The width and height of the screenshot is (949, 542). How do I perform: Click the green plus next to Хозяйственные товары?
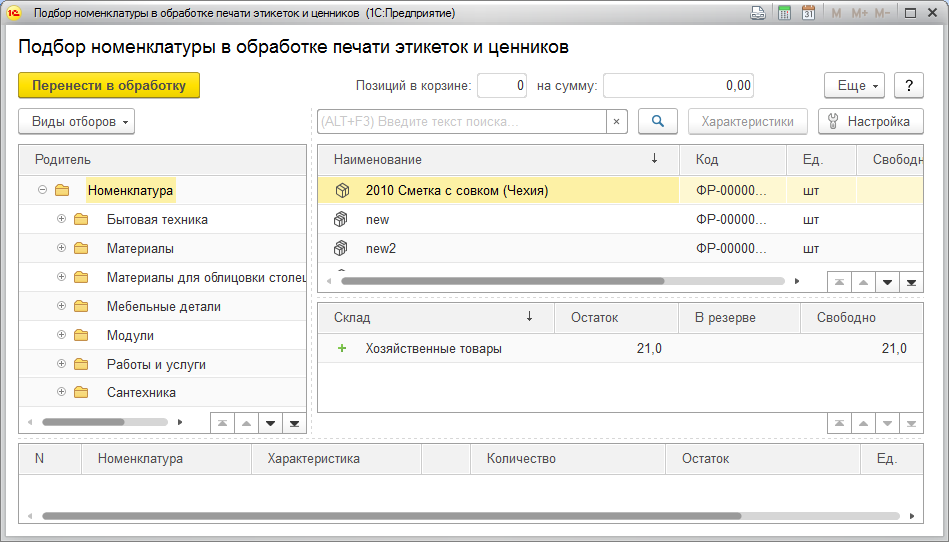click(x=342, y=348)
